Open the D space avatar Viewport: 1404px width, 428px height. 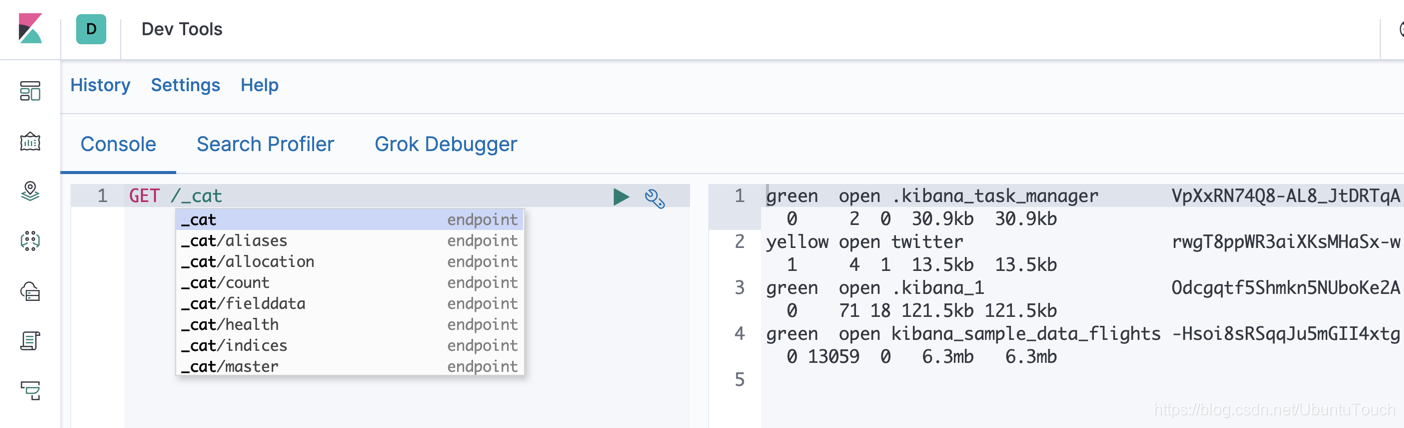click(x=91, y=29)
